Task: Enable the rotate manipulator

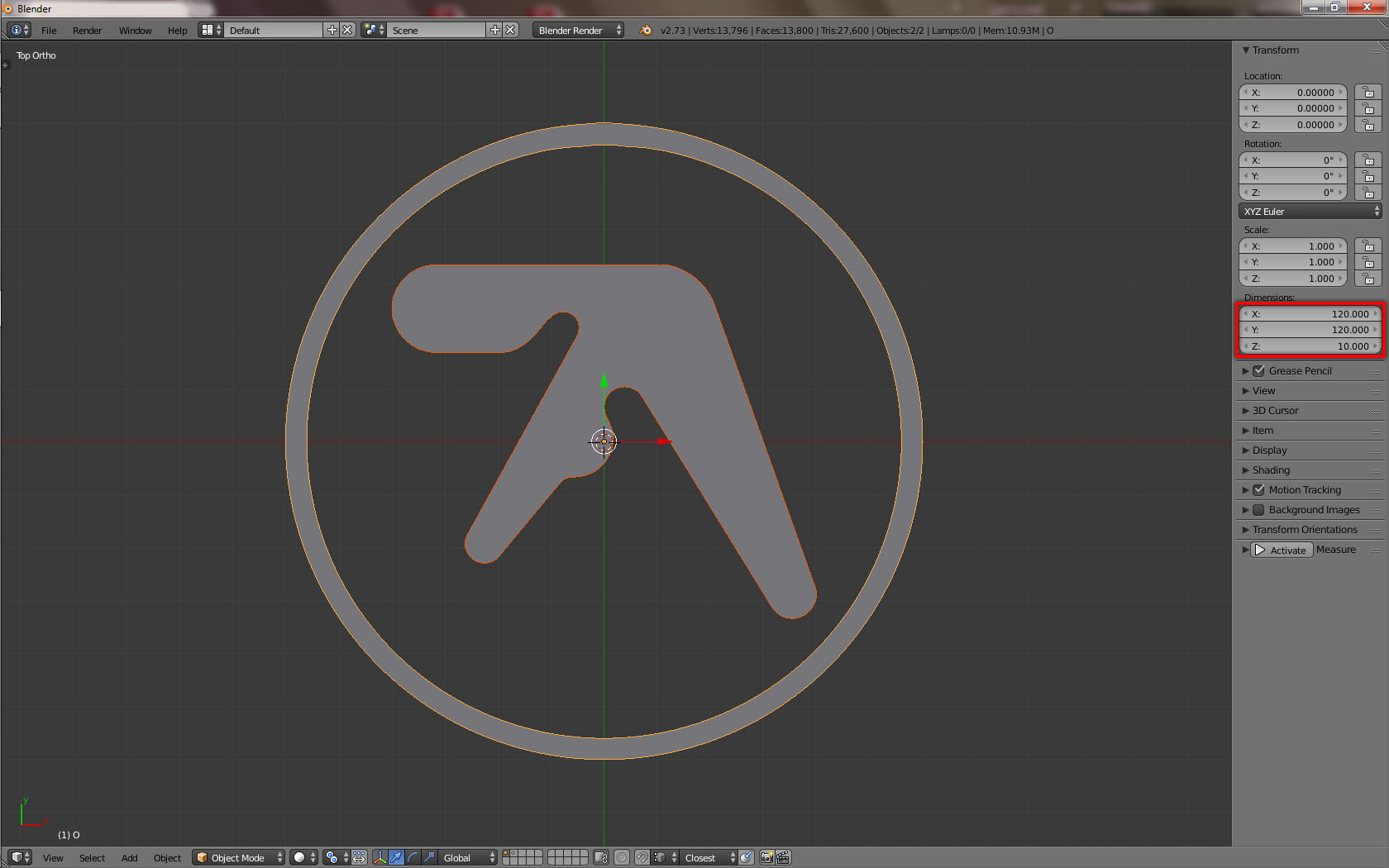Action: 413,857
